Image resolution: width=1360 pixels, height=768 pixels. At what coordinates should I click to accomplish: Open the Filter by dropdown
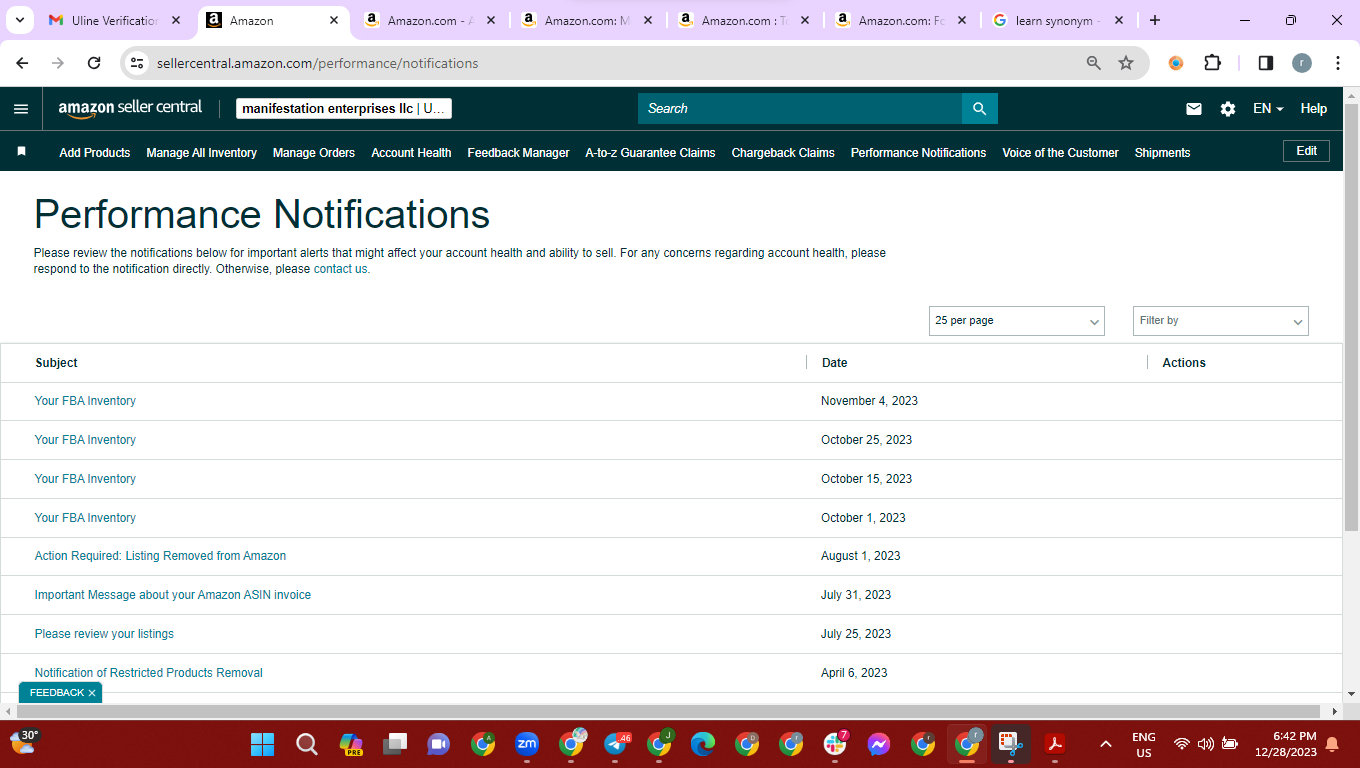click(x=1221, y=321)
